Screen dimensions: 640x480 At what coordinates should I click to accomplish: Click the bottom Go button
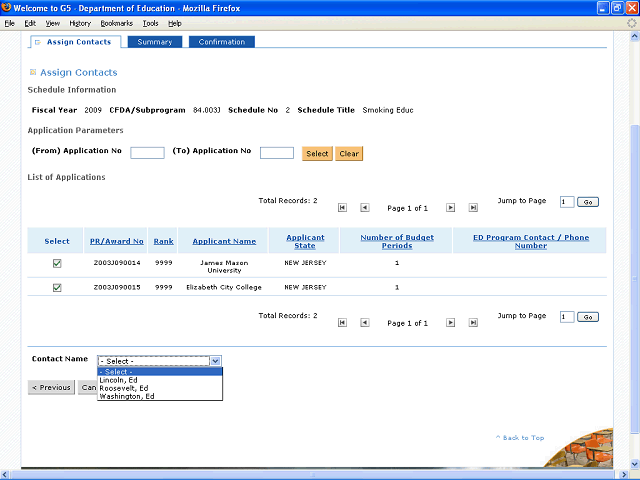[588, 317]
